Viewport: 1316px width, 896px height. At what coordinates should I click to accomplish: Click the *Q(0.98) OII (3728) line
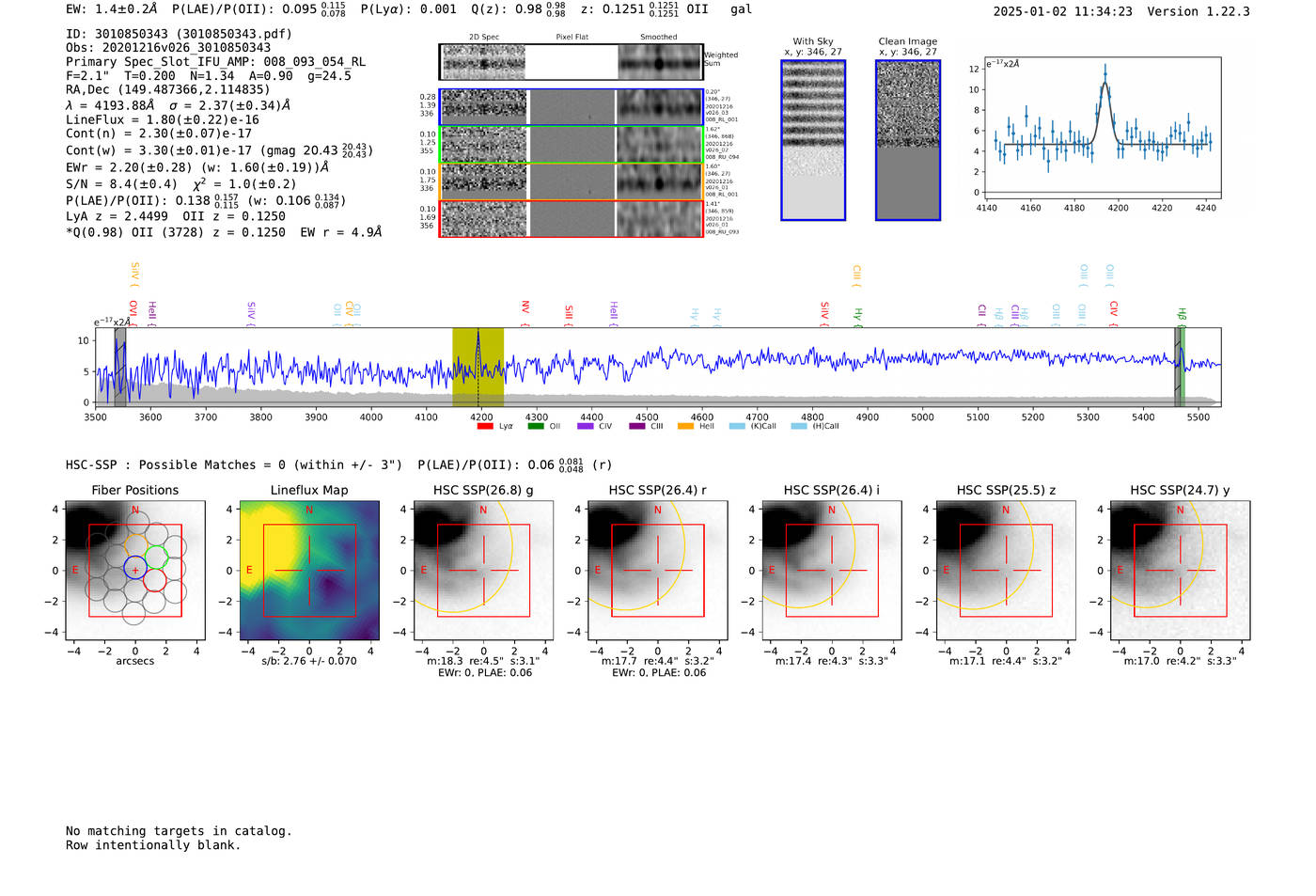pos(224,232)
